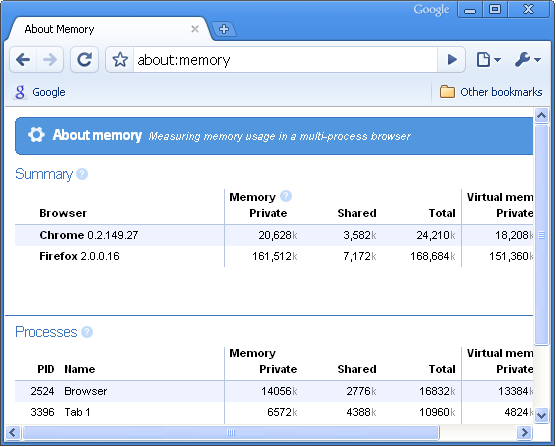Reload the about:memory page
556x447 pixels.
point(84,60)
